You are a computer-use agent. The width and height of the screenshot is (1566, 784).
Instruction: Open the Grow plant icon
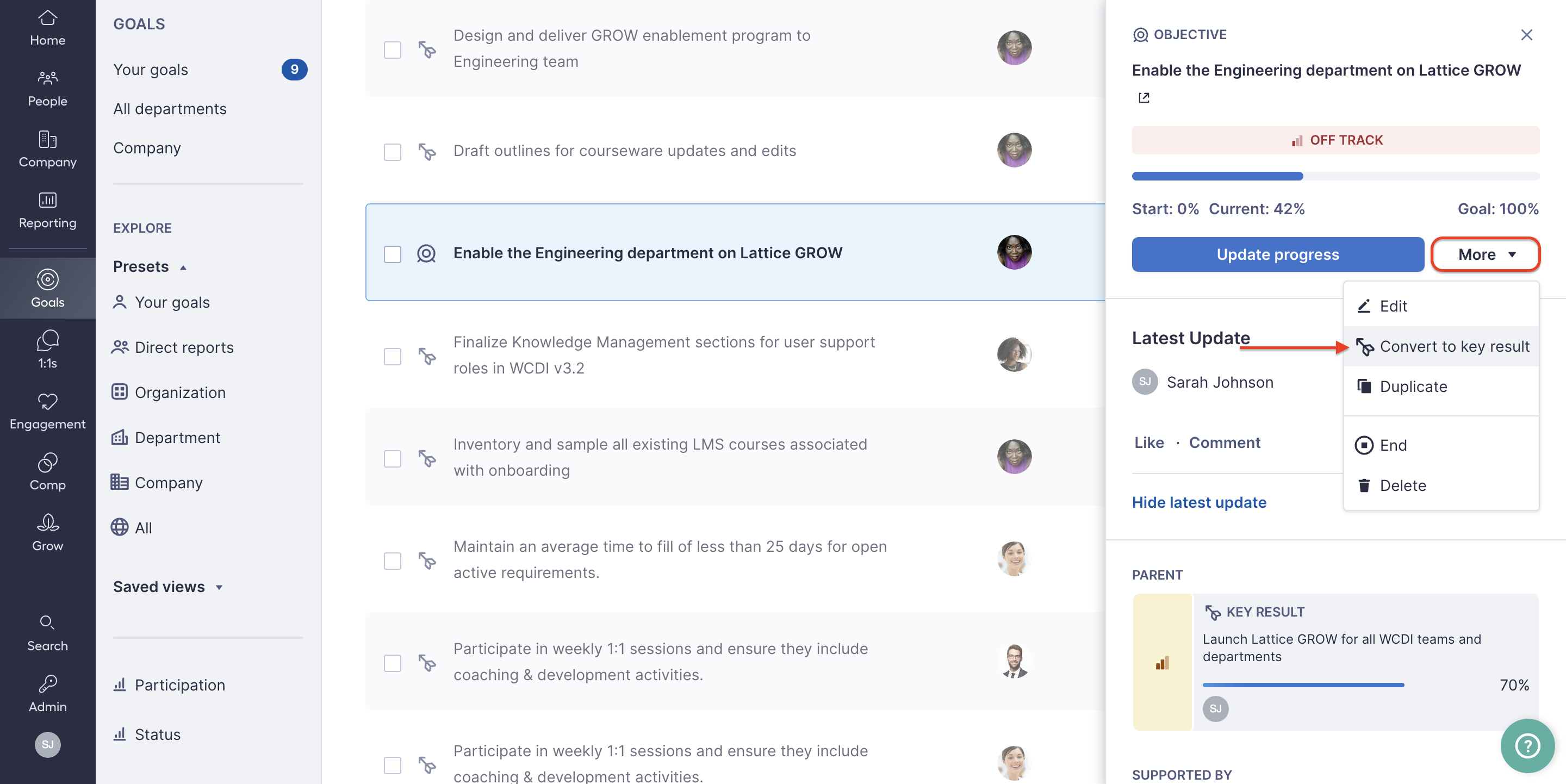point(47,522)
